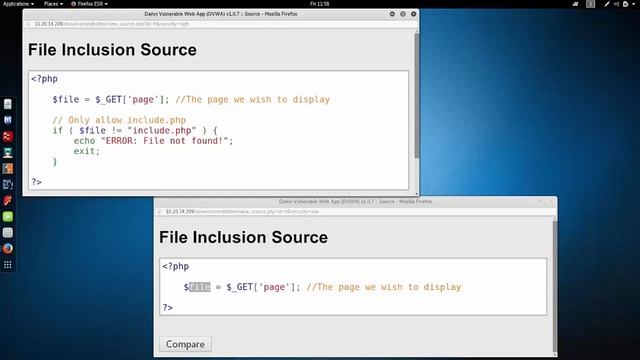Open the light gray square dock icon
This screenshot has width=640, height=360.
(8, 233)
